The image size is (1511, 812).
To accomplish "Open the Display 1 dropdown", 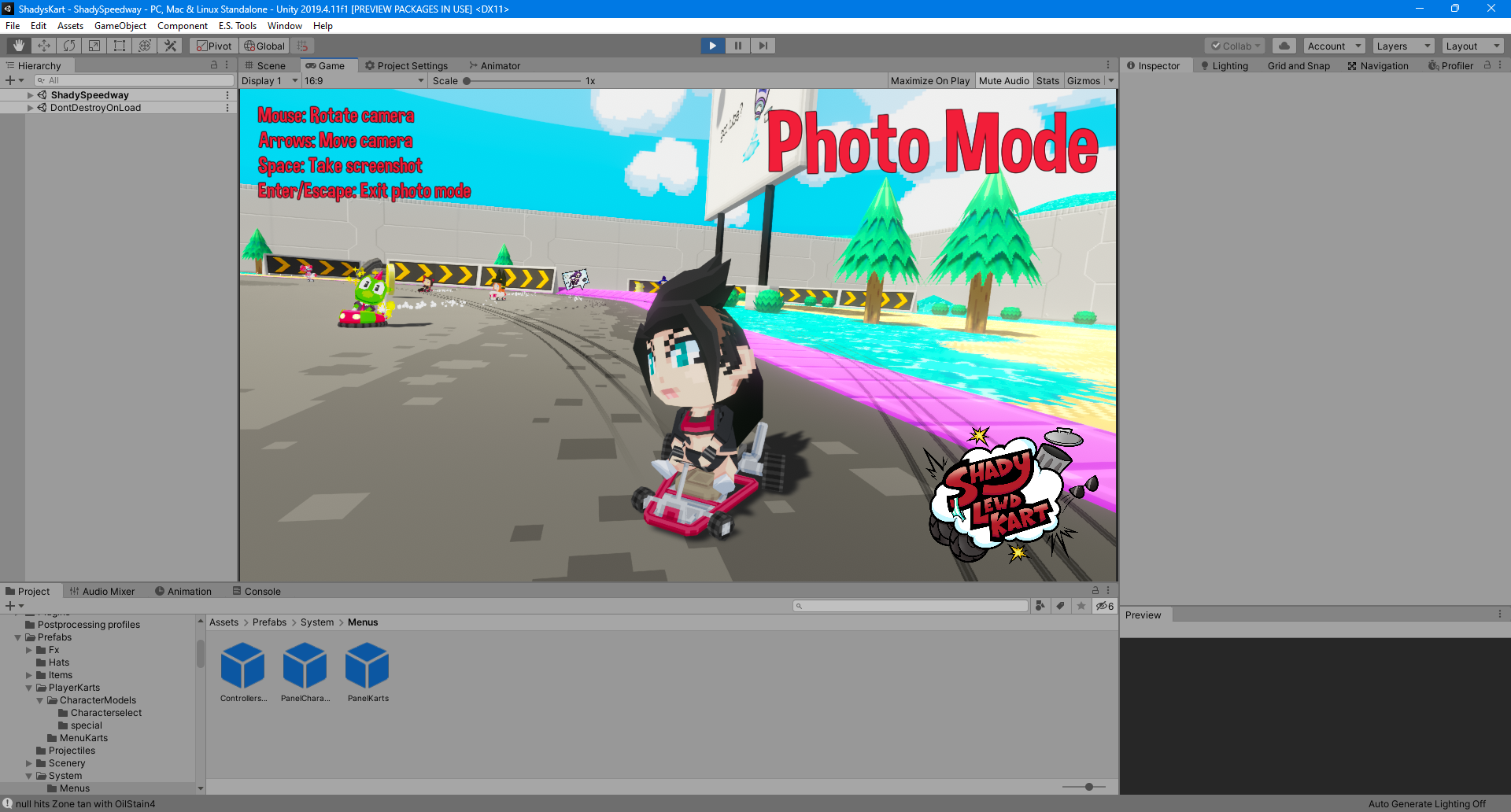I will (x=270, y=80).
